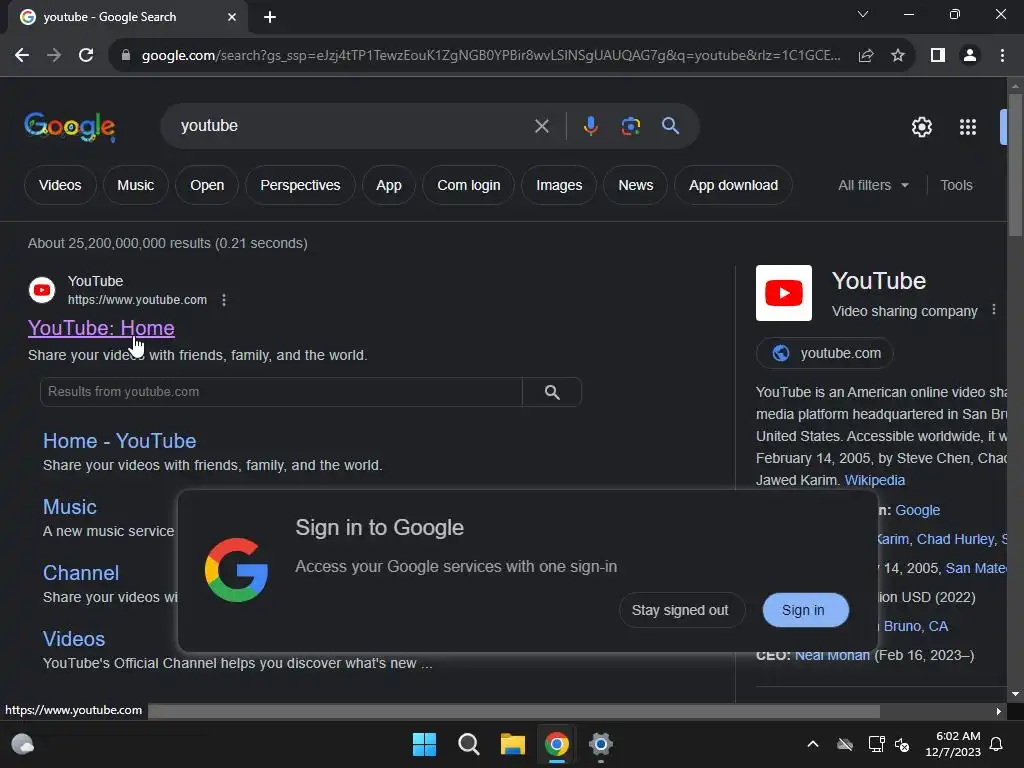Open Settings gear in taskbar
1024x768 pixels.
point(600,744)
